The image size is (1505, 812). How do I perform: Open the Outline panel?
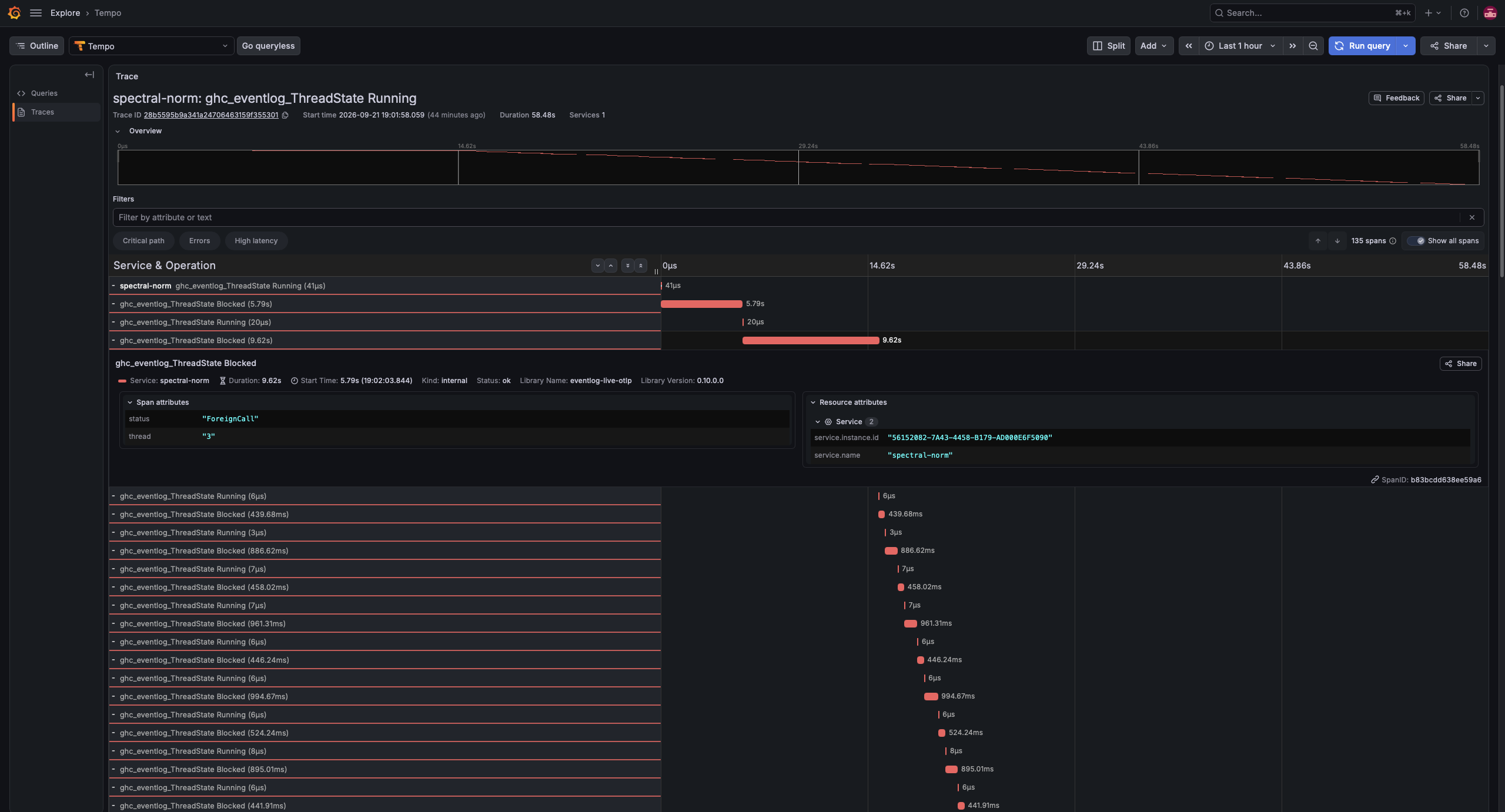point(36,46)
